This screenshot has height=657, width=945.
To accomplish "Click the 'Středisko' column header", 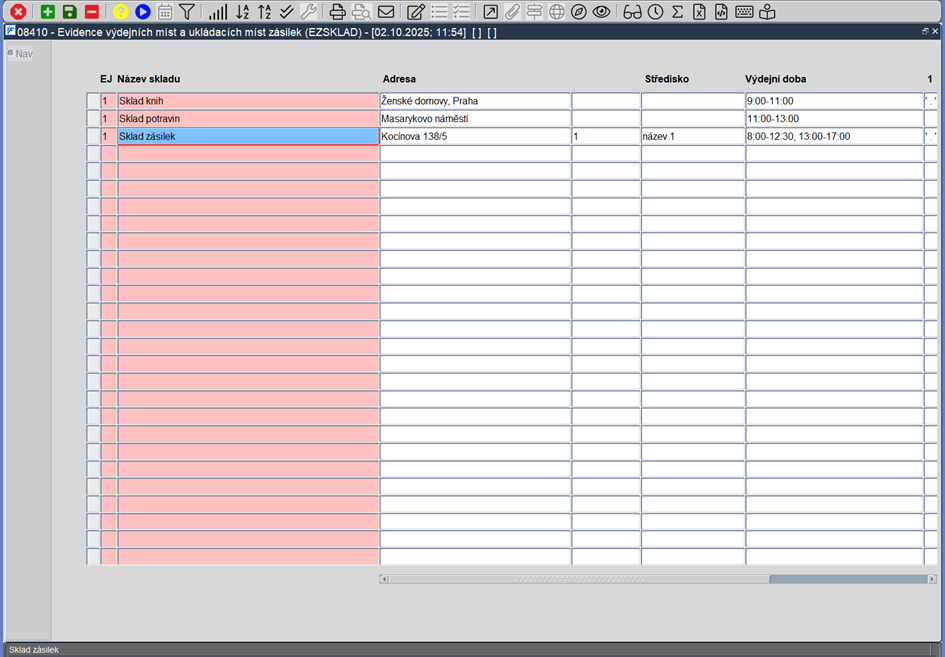I will [667, 79].
